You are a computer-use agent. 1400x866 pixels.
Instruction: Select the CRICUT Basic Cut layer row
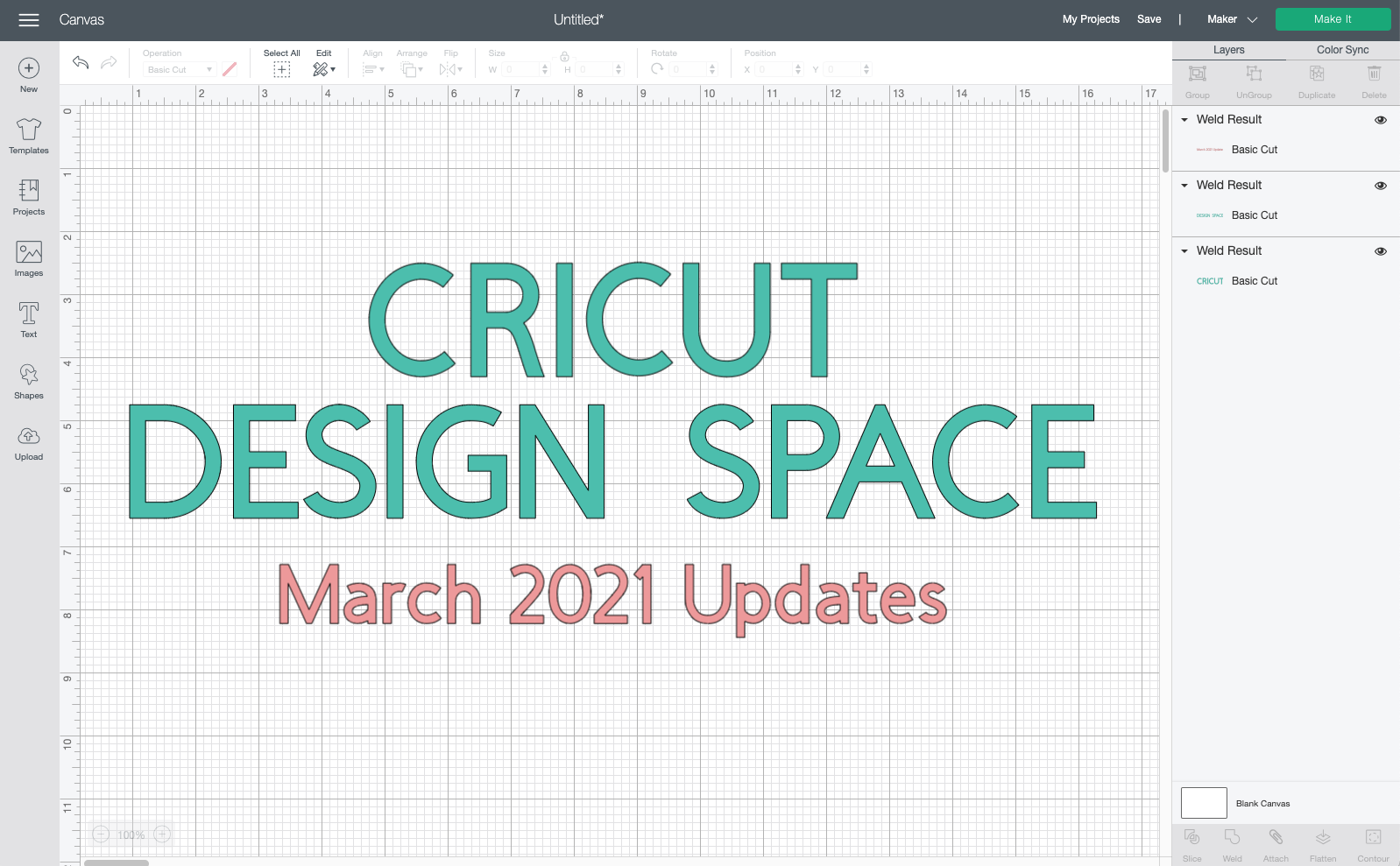[x=1285, y=281]
